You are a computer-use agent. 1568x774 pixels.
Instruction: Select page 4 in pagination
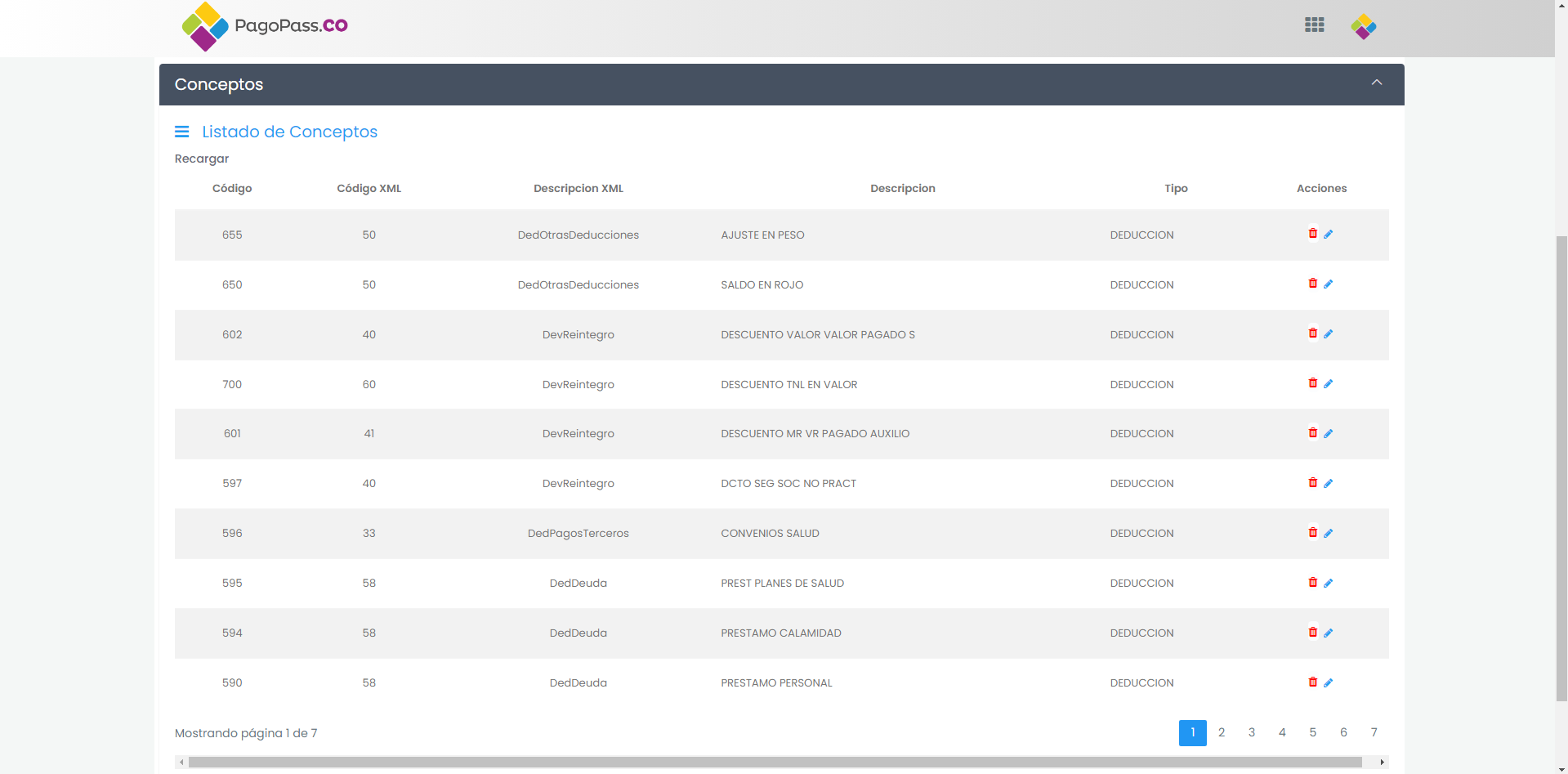click(1282, 732)
